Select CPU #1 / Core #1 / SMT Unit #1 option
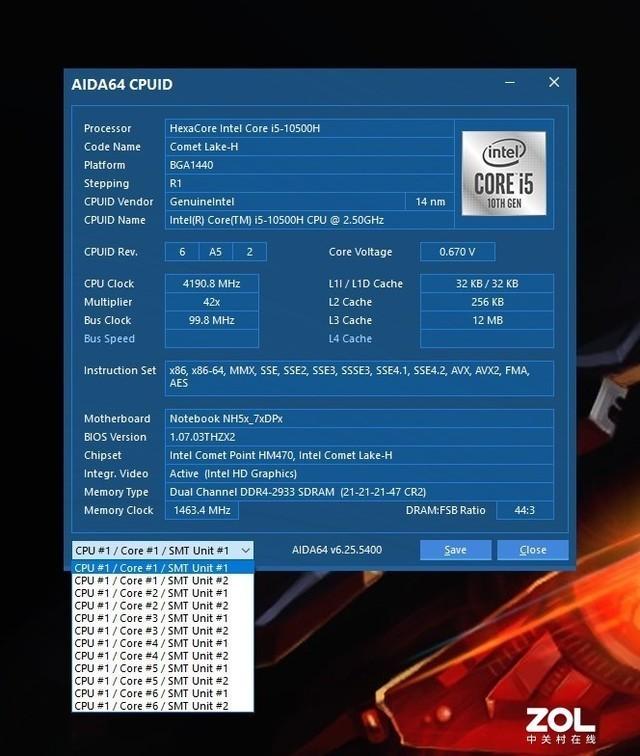Image resolution: width=640 pixels, height=756 pixels. [x=163, y=568]
